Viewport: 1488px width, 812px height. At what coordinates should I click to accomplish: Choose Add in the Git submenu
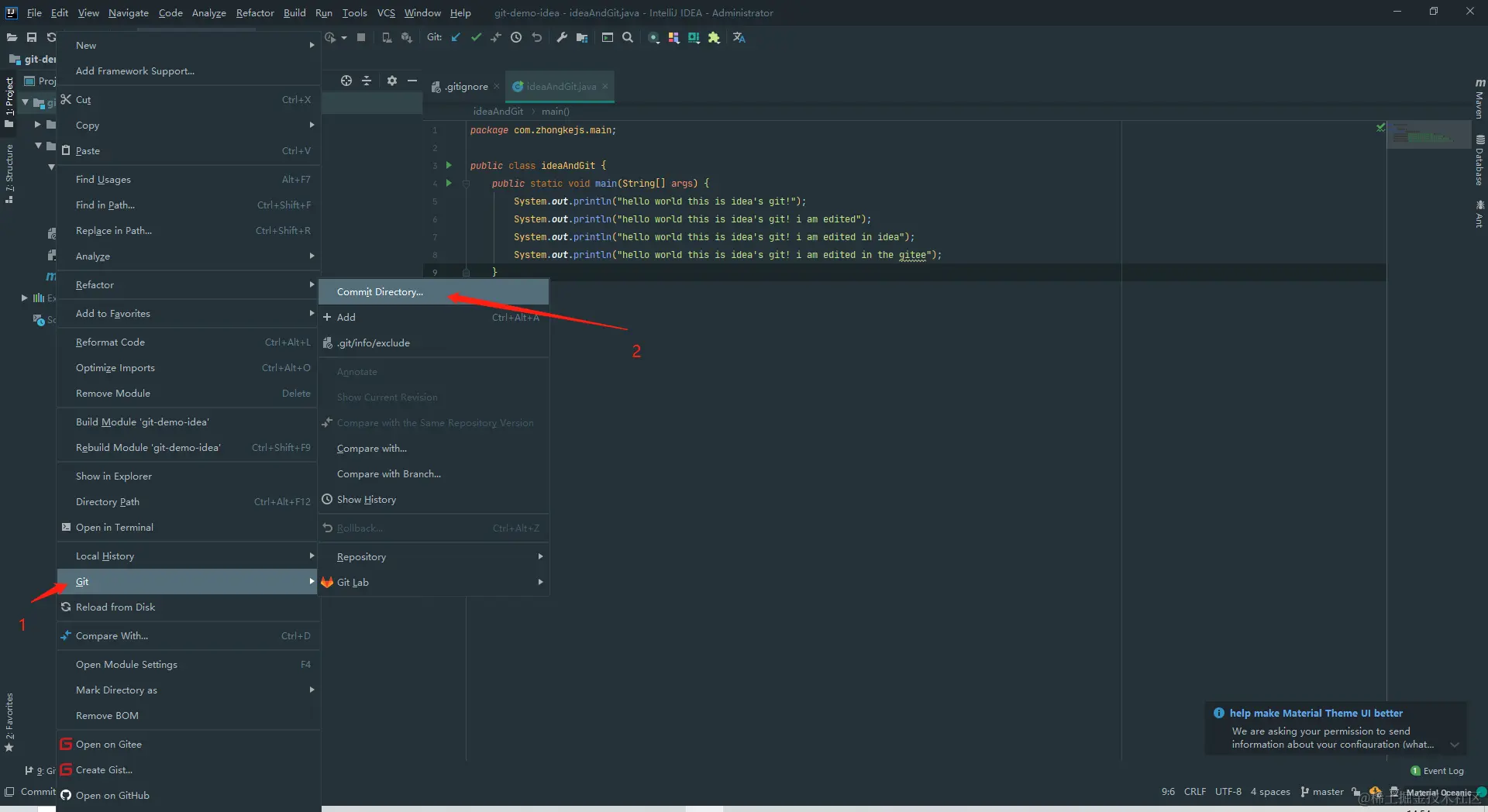[x=433, y=318]
